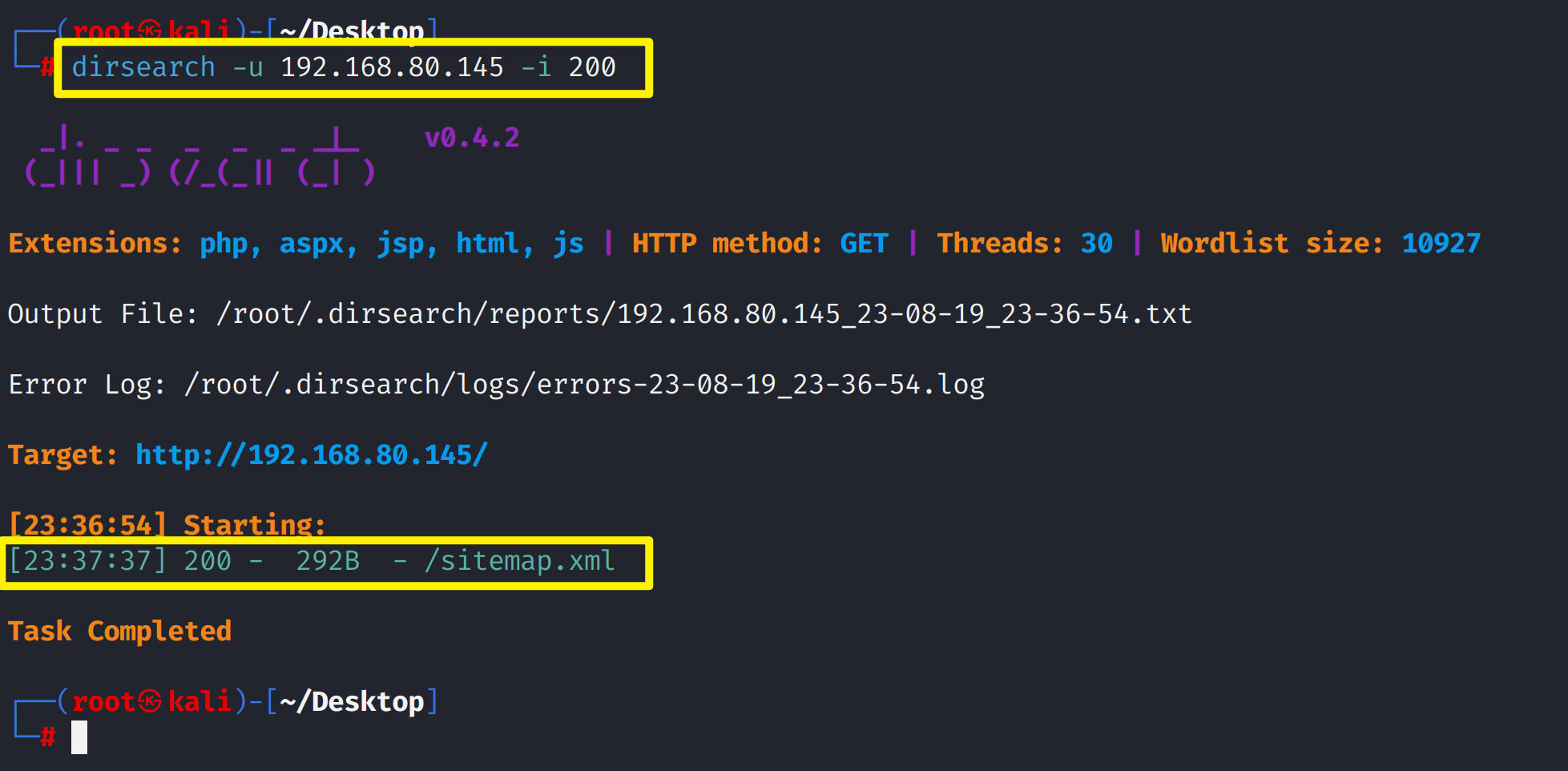Click the 292B size in result row
The width and height of the screenshot is (1568, 771).
pyautogui.click(x=328, y=561)
